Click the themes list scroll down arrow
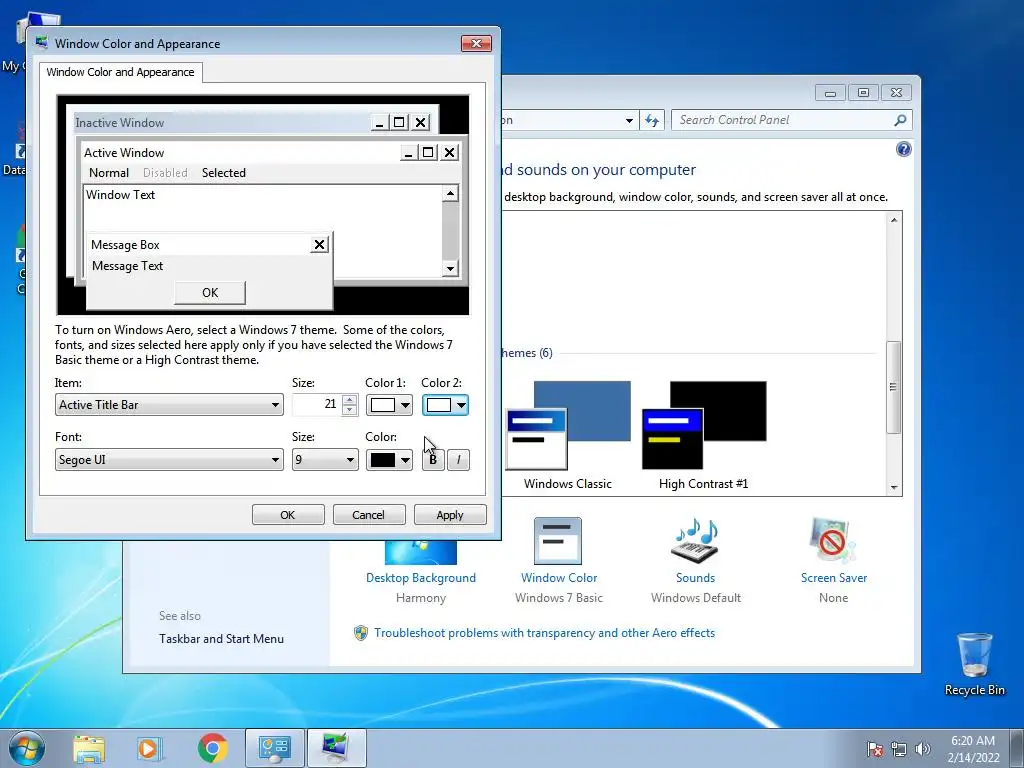1024x768 pixels. [x=894, y=488]
